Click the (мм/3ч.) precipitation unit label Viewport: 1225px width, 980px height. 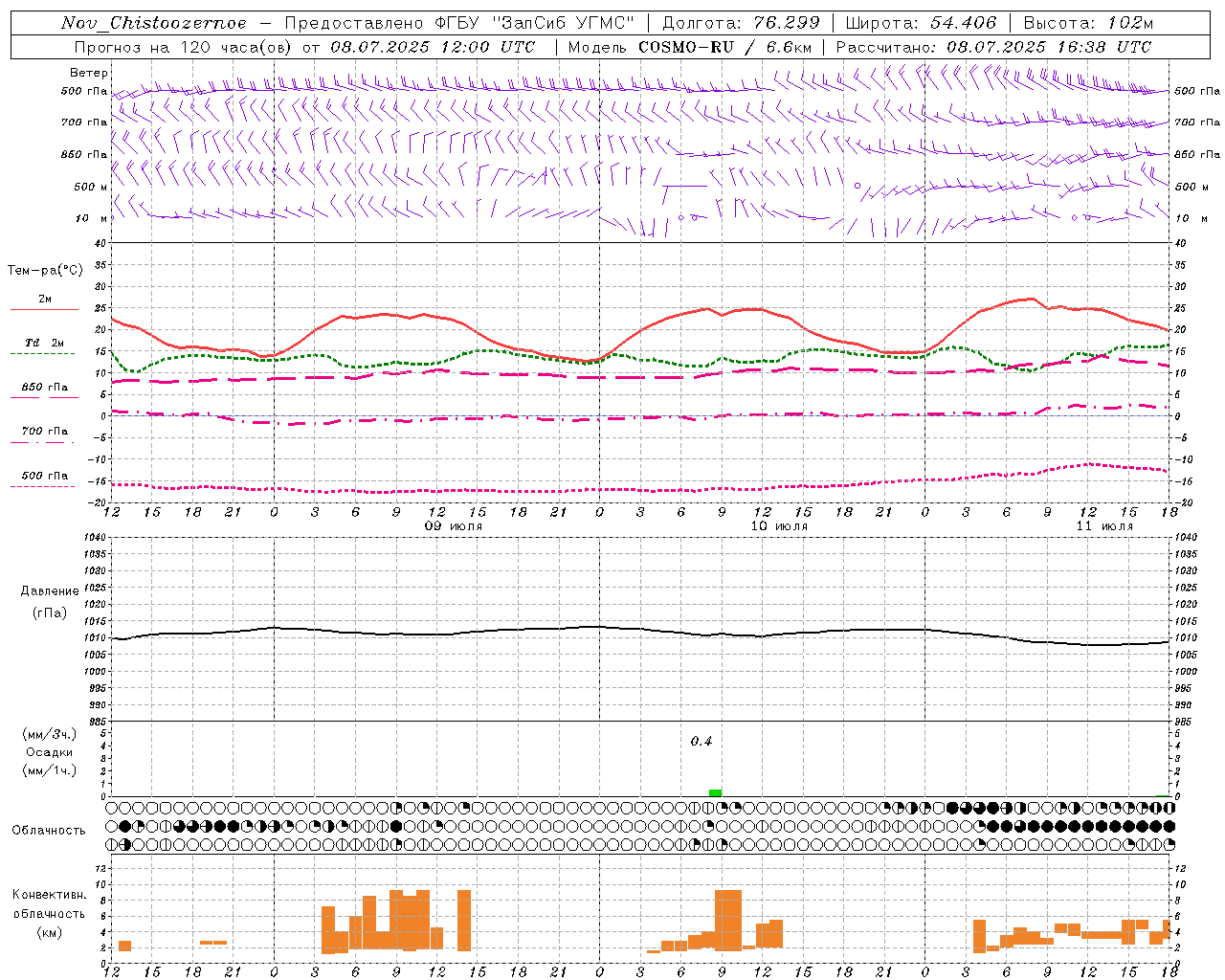point(50,734)
